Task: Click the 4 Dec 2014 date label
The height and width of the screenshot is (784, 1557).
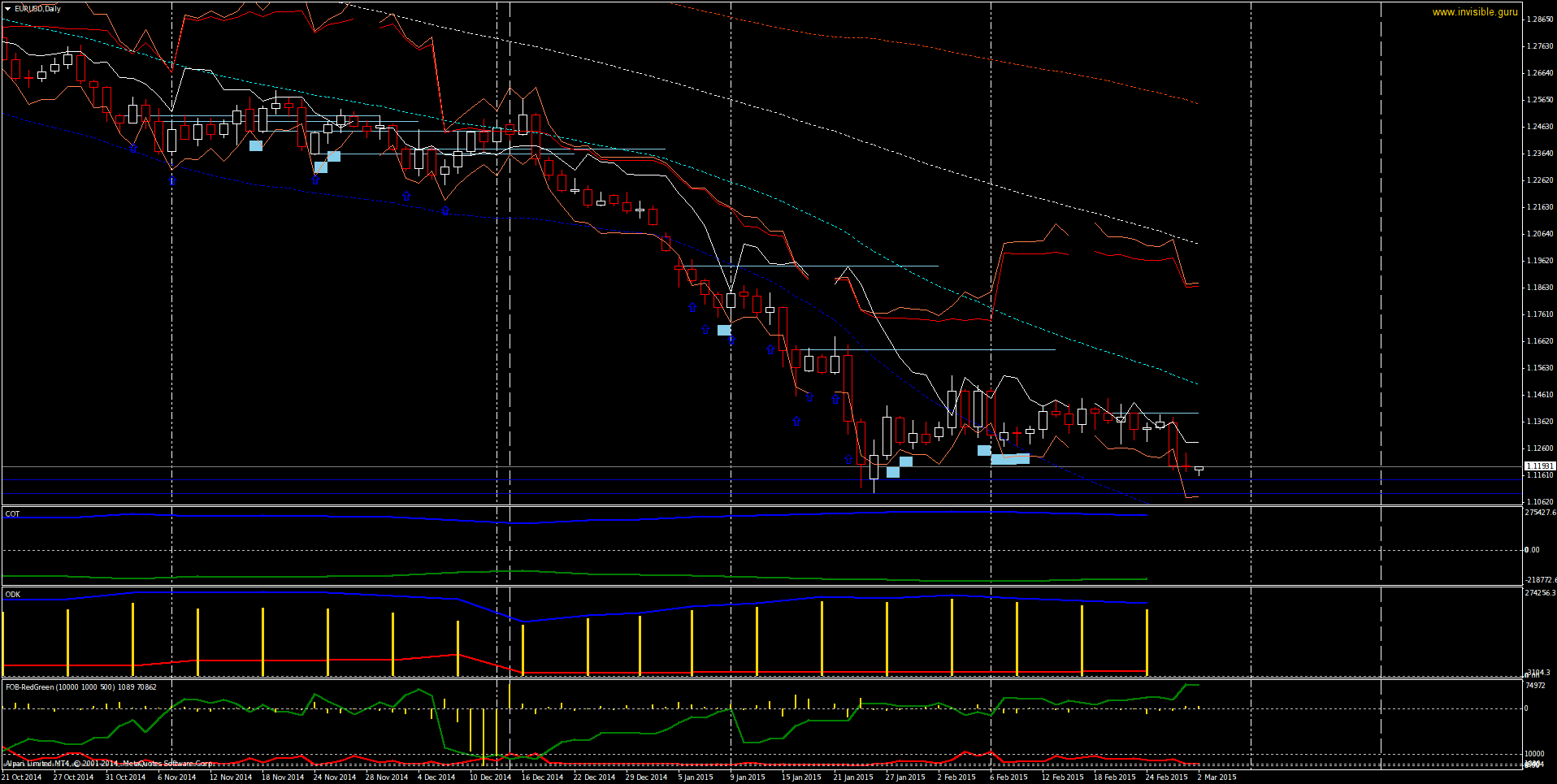Action: tap(436, 777)
